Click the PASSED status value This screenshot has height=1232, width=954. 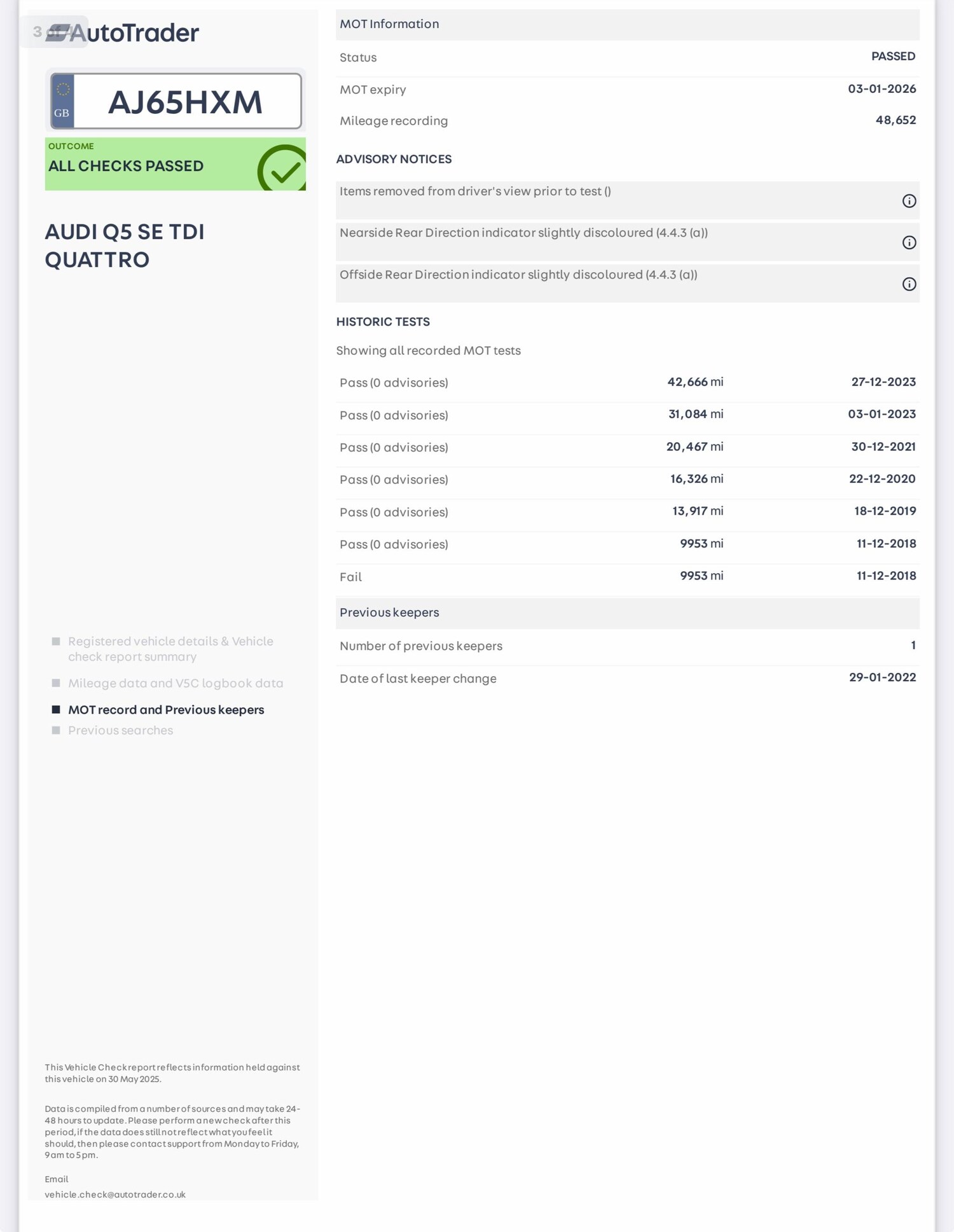[x=893, y=57]
